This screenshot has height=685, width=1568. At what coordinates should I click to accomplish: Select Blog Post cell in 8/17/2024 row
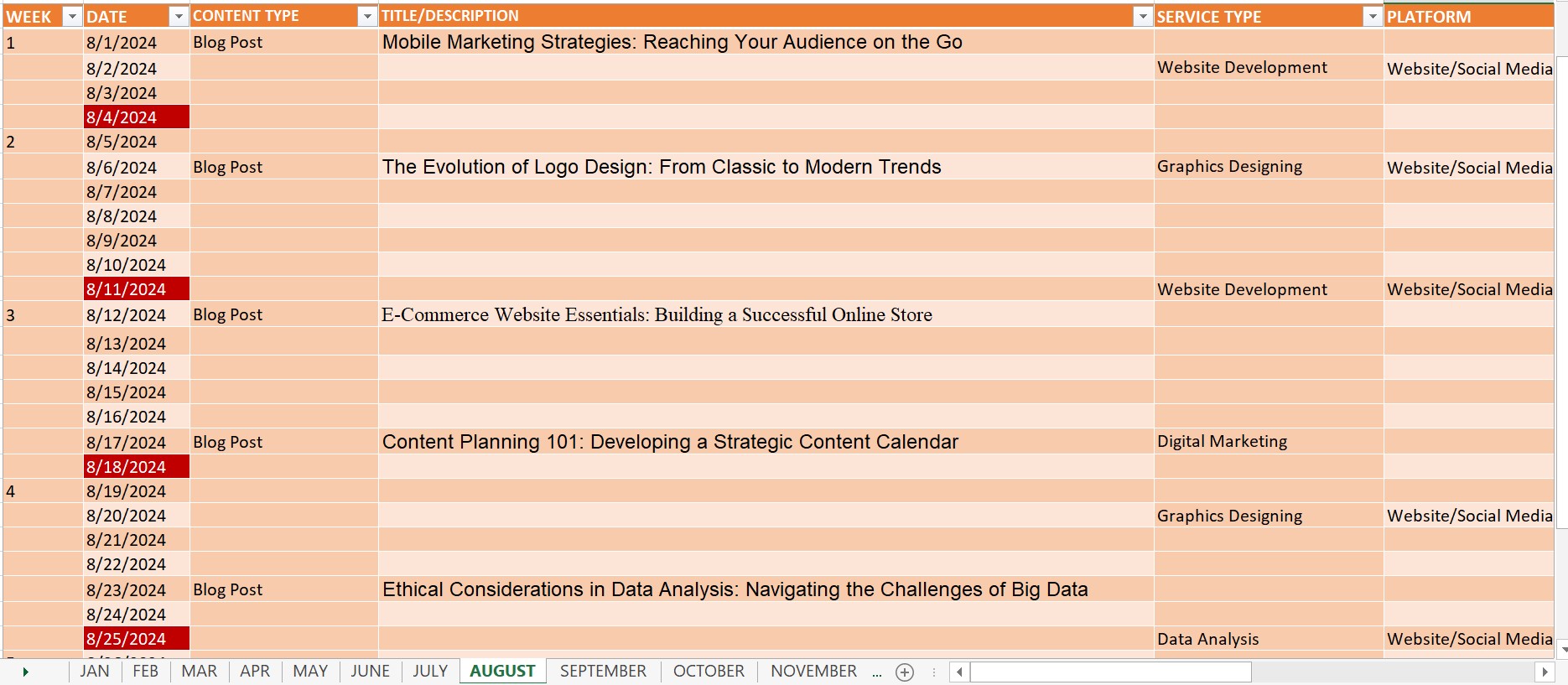click(283, 442)
